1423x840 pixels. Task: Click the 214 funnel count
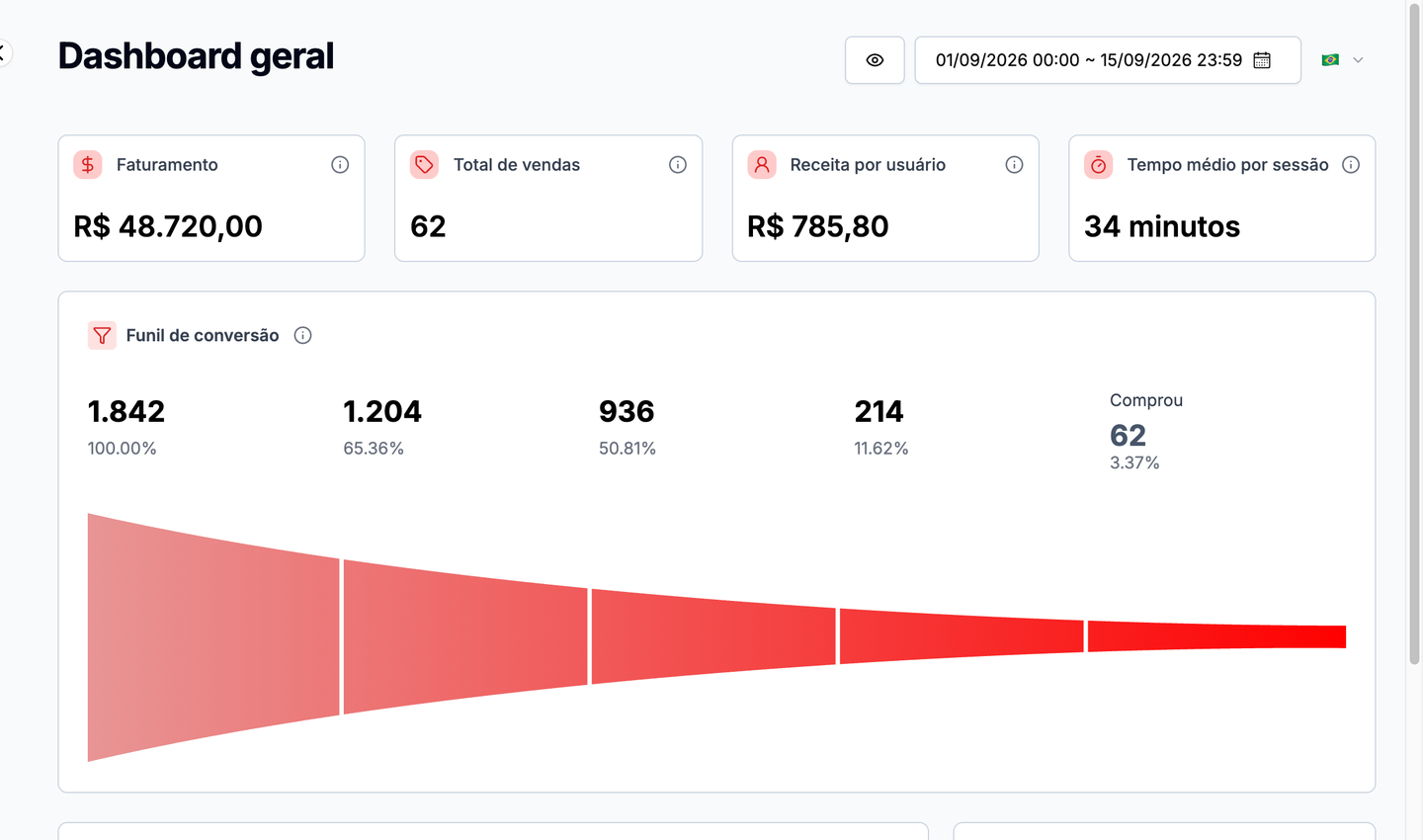click(879, 411)
